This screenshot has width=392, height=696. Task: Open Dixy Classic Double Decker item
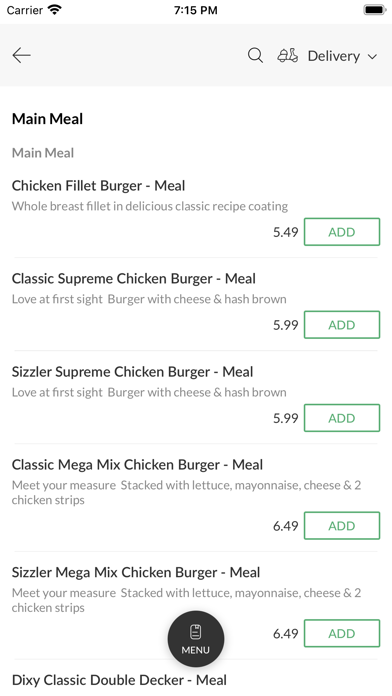pyautogui.click(x=119, y=680)
